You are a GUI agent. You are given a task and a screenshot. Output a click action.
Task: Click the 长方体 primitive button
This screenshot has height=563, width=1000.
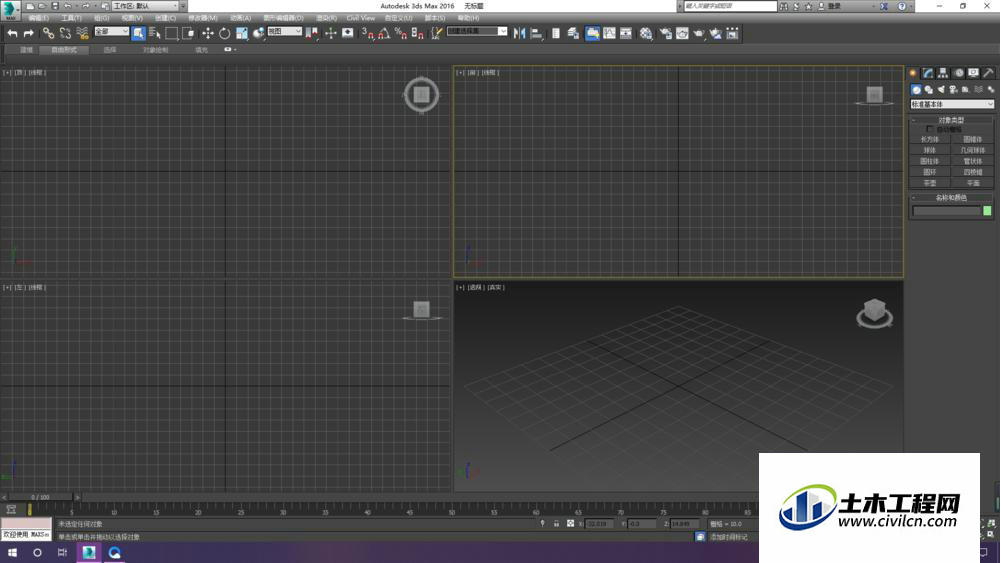pos(930,139)
